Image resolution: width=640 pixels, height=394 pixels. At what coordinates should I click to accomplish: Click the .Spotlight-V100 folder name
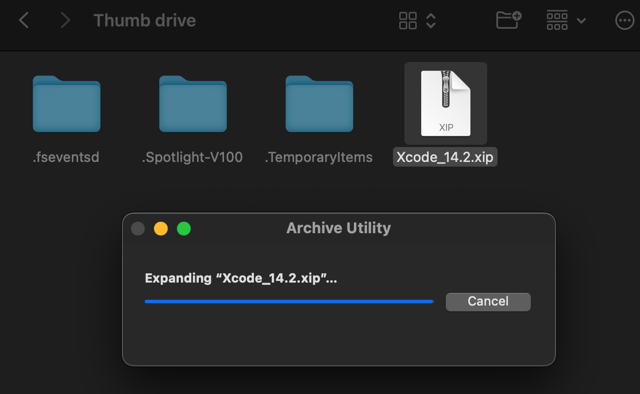(192, 157)
